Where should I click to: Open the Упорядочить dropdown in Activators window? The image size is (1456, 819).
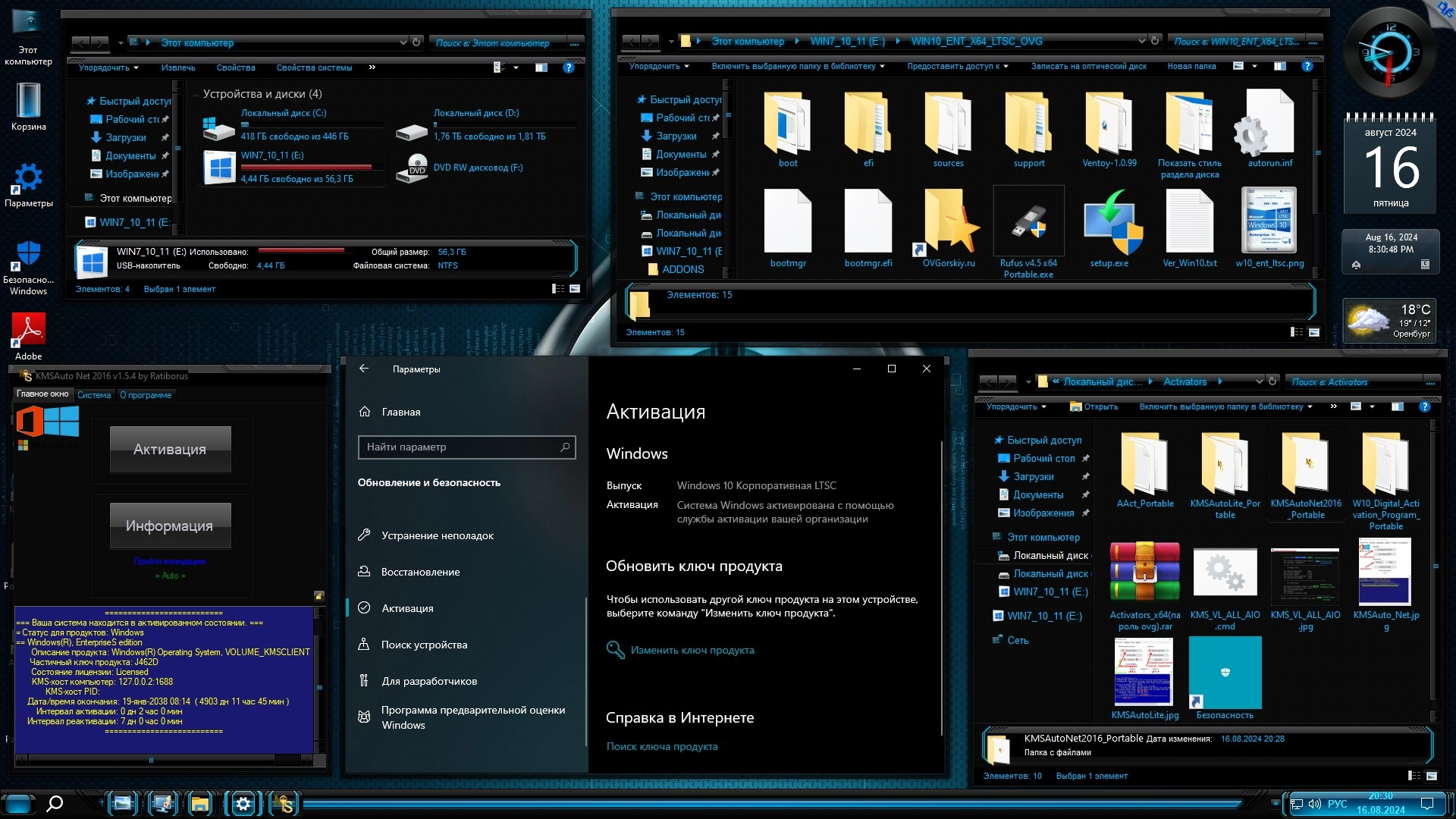click(1015, 407)
